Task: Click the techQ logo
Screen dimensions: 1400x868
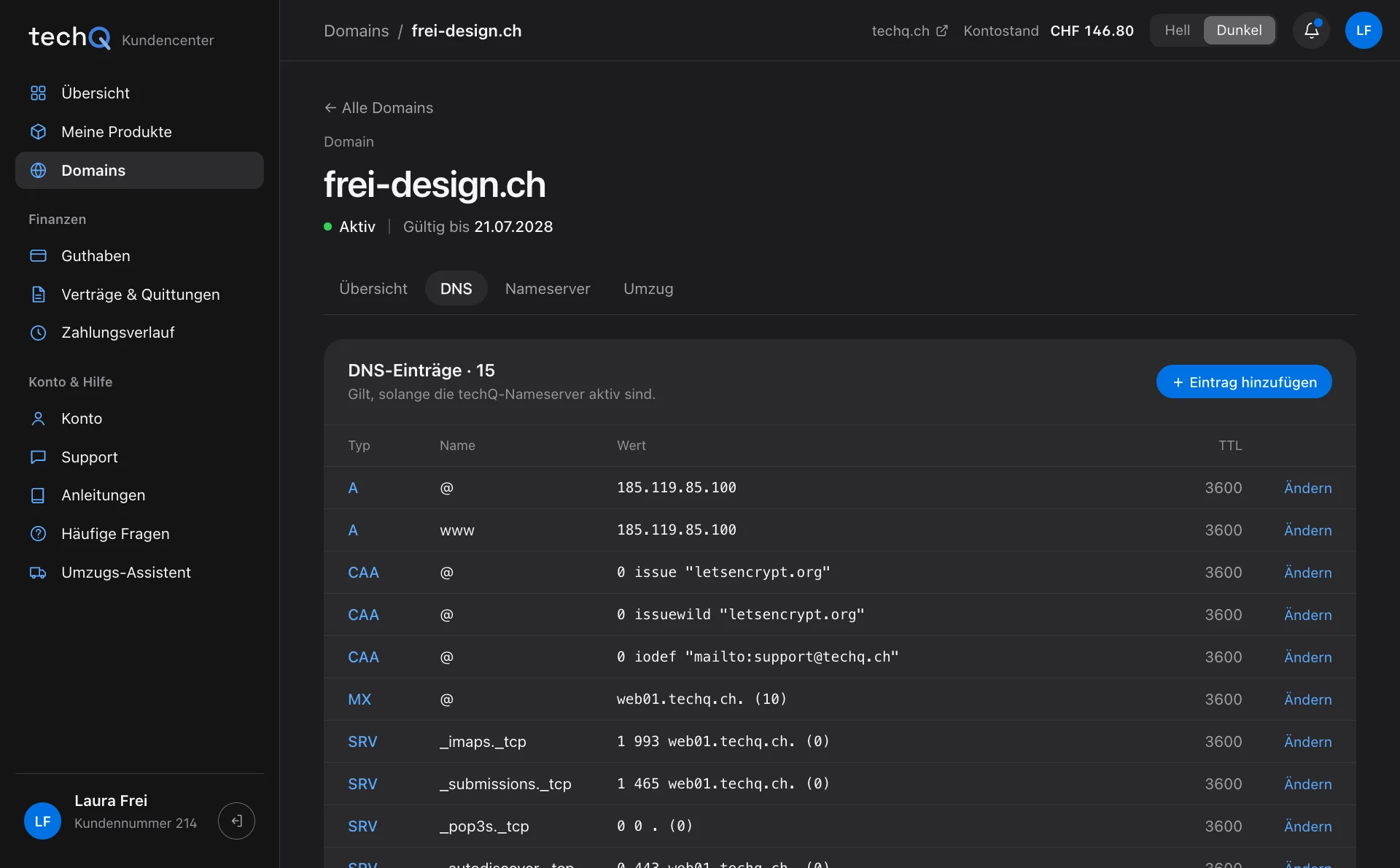Action: [x=69, y=37]
